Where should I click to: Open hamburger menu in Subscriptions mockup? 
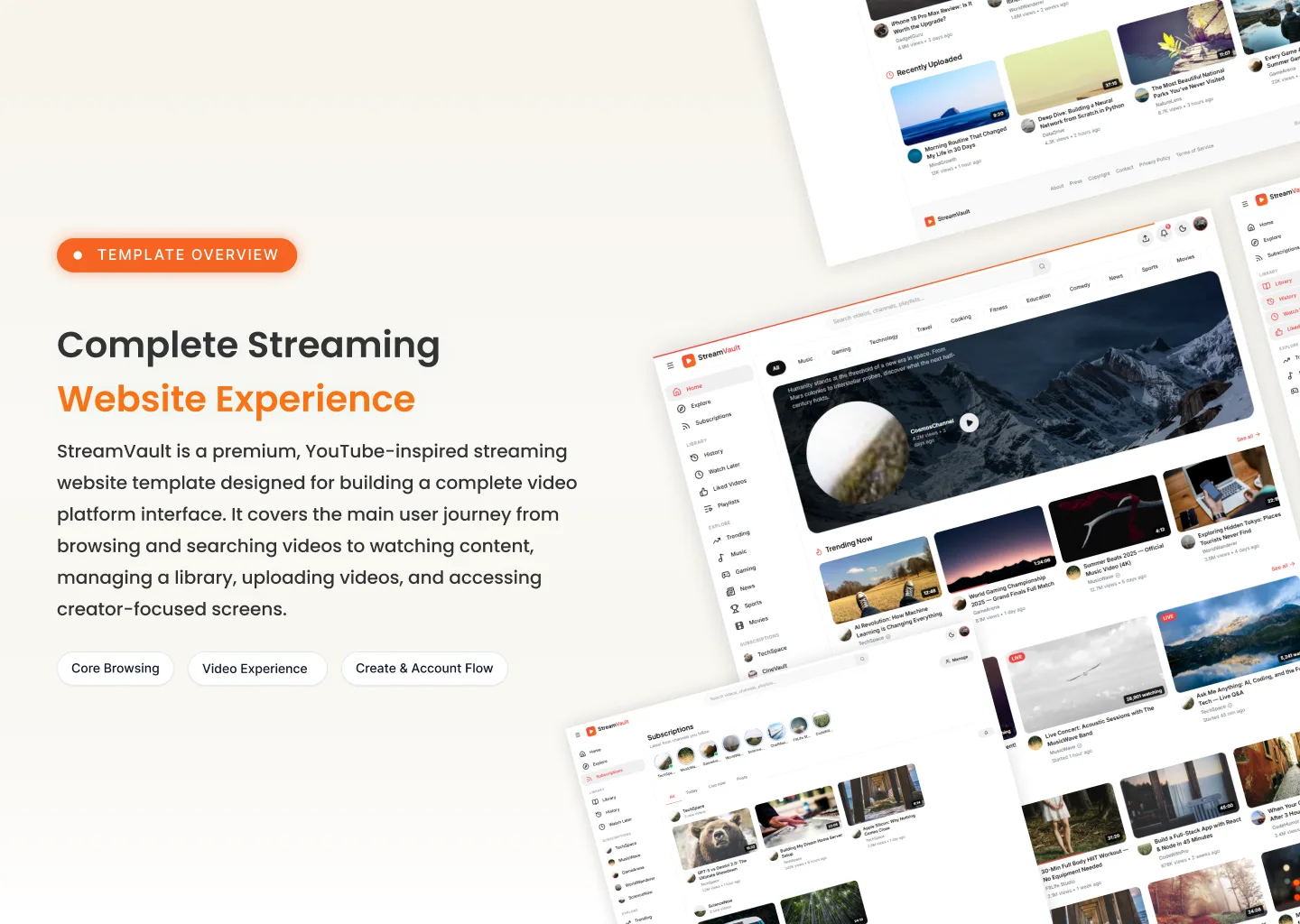pyautogui.click(x=578, y=735)
